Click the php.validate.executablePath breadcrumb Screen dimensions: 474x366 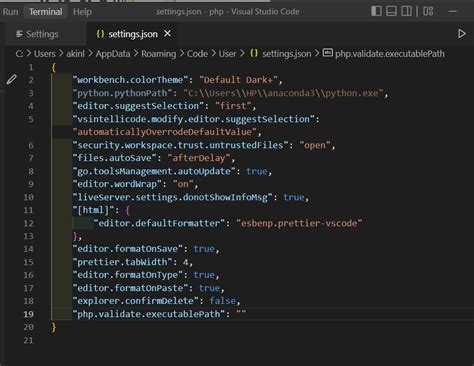pyautogui.click(x=390, y=54)
